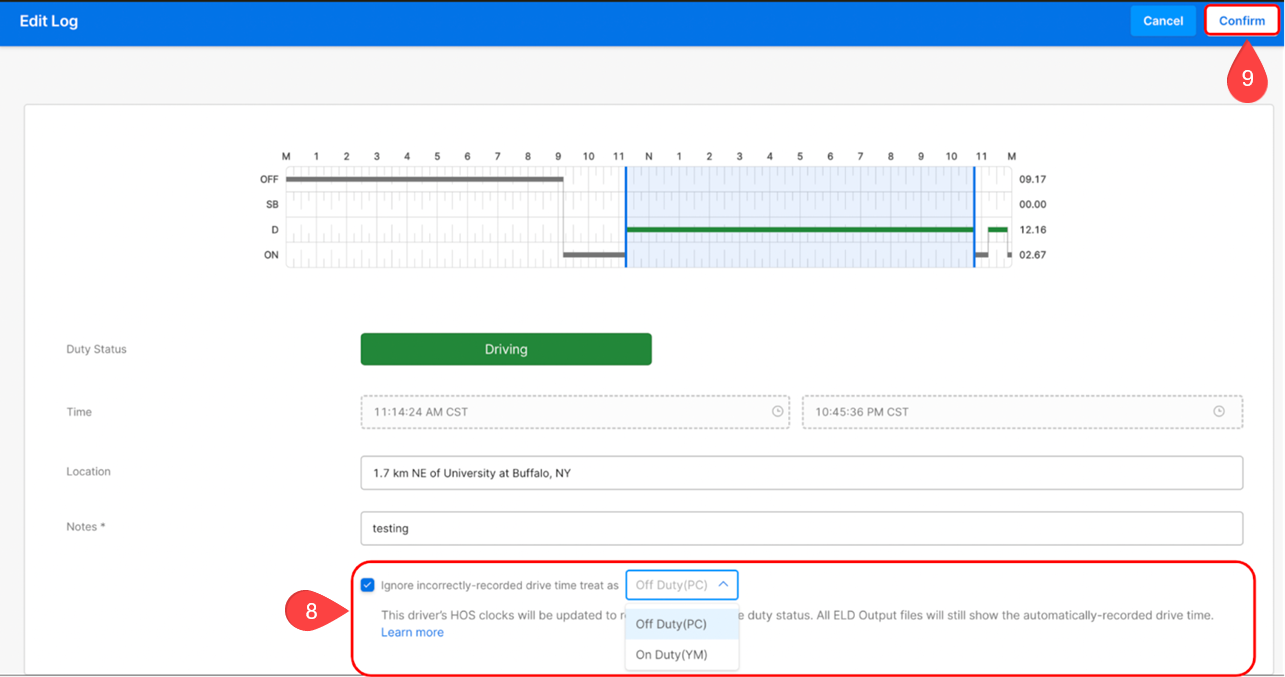Click the red step 8 callout marker
This screenshot has height=677, width=1285.
[312, 611]
